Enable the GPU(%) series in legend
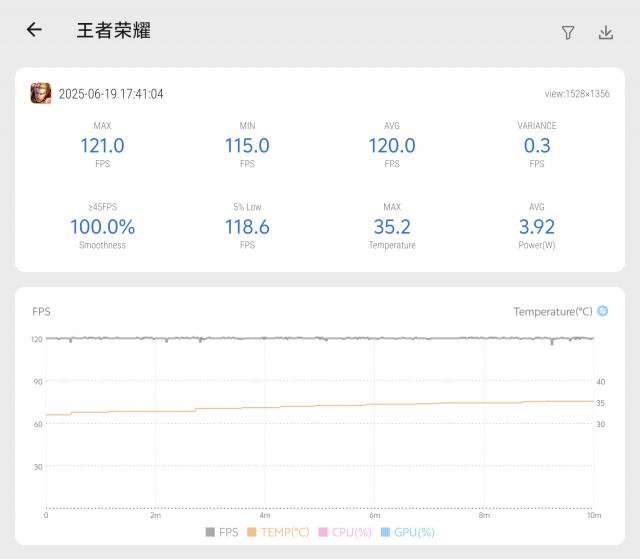Viewport: 640px width, 559px height. pos(407,532)
